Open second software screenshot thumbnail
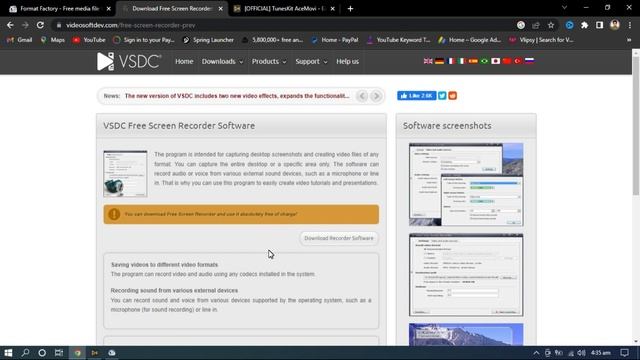This screenshot has width=640, height=360. (x=466, y=275)
